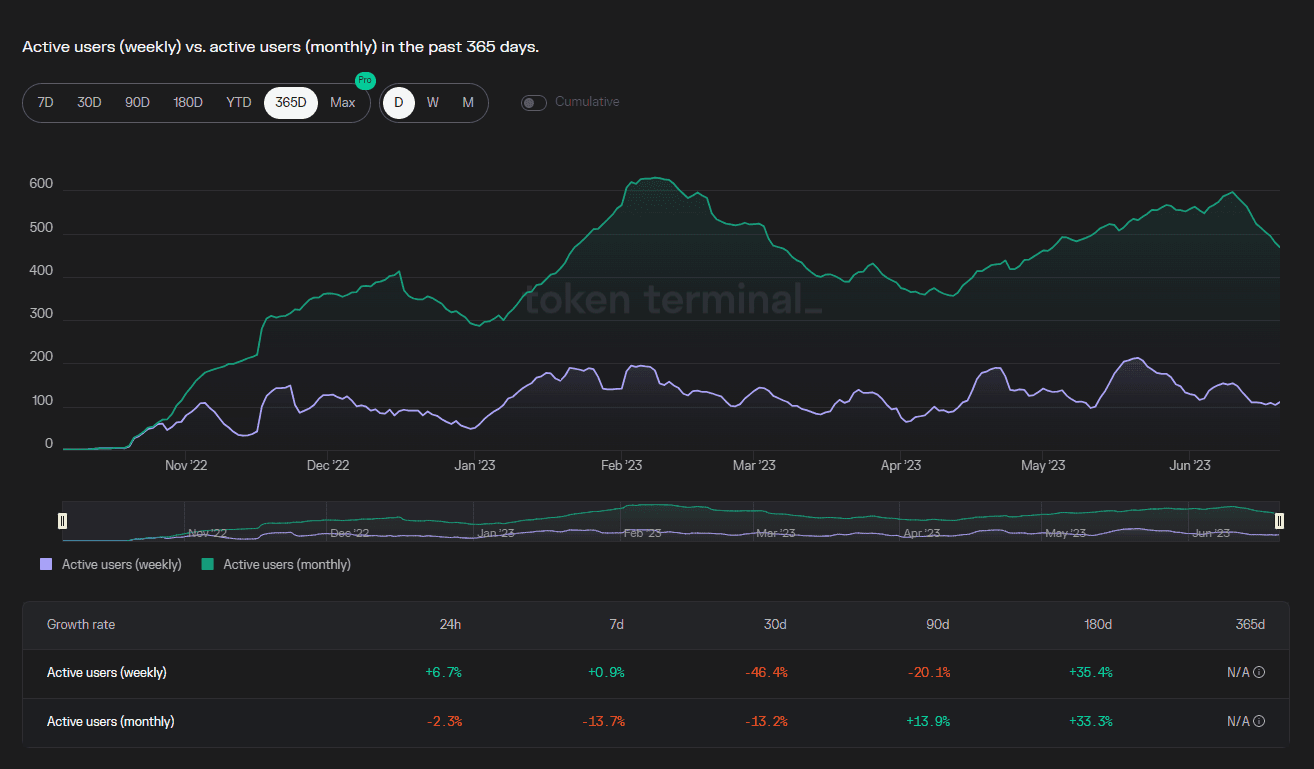This screenshot has width=1314, height=769.
Task: Set granularity to weekly (W)
Action: (x=433, y=103)
